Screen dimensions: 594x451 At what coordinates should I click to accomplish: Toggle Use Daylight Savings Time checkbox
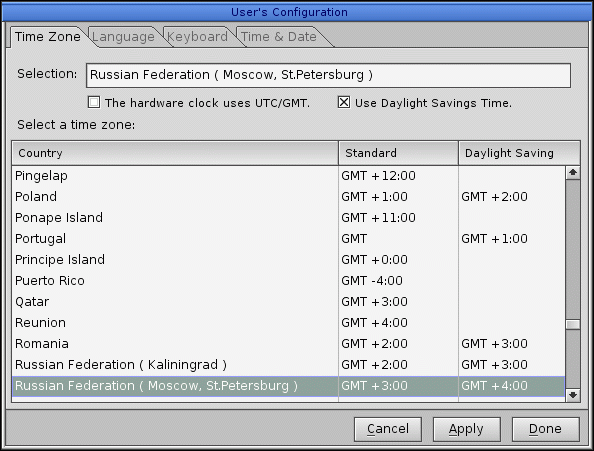pyautogui.click(x=344, y=102)
